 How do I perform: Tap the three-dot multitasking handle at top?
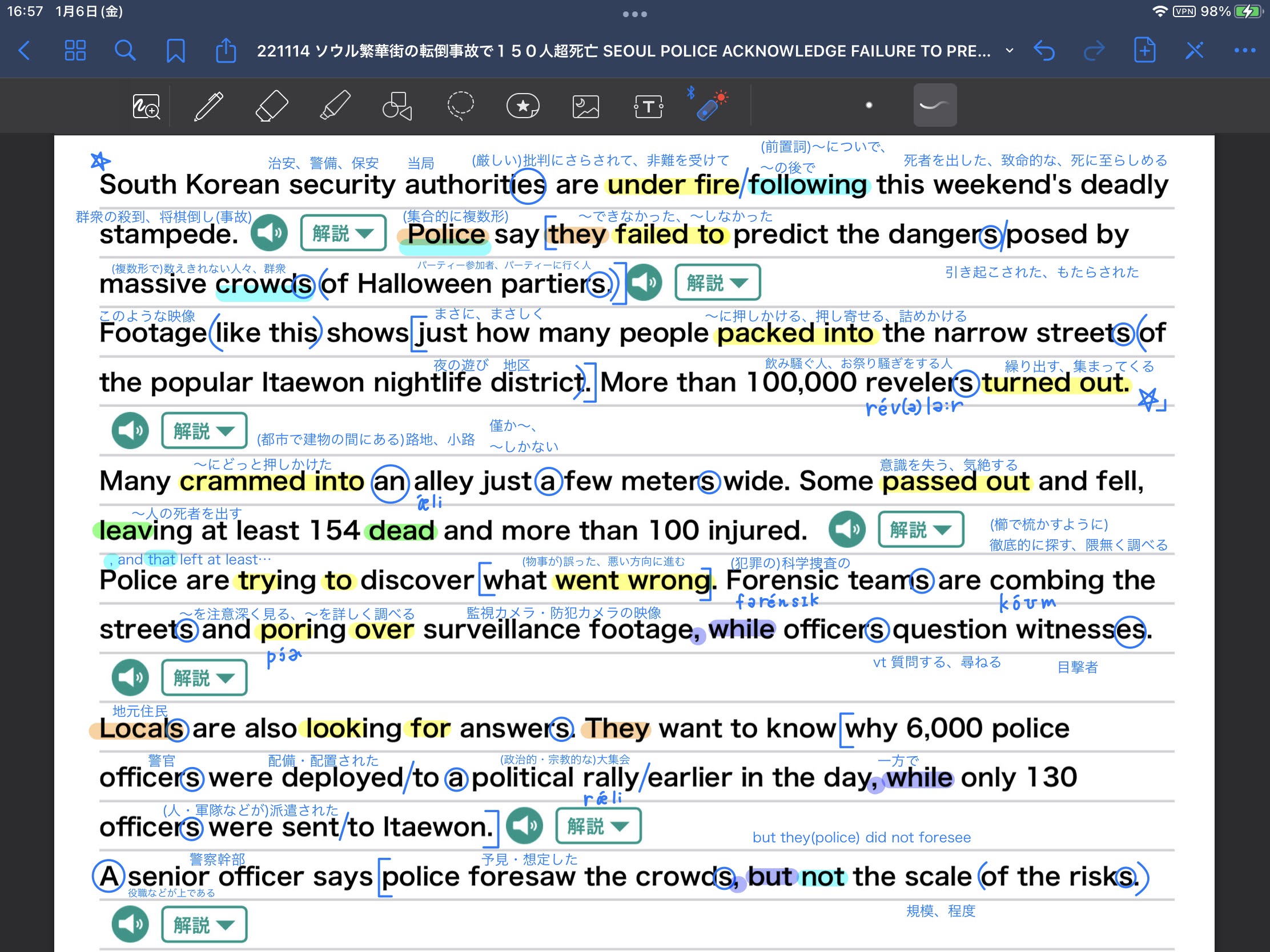tap(634, 14)
